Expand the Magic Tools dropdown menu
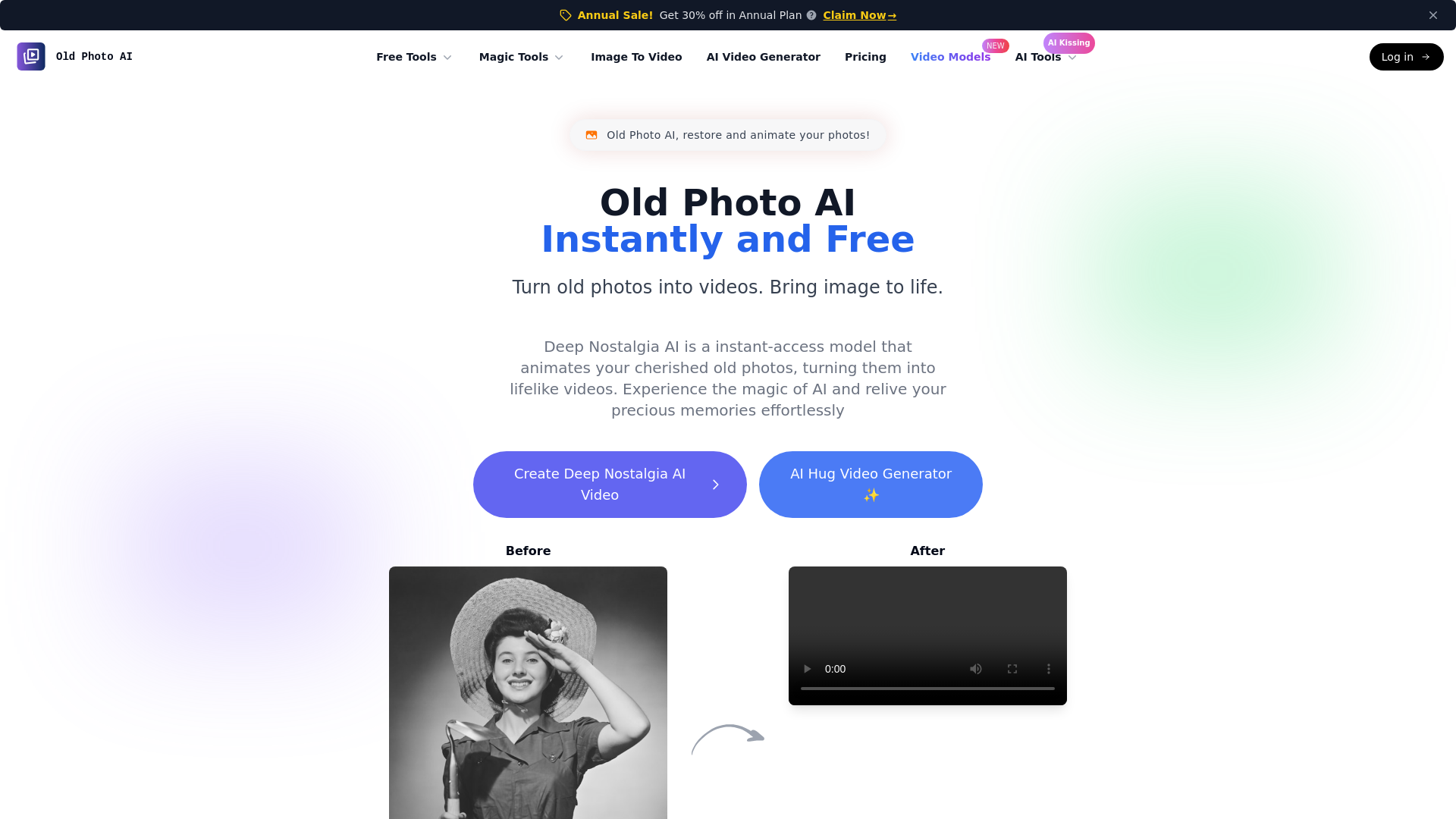Screen dimensions: 1456x819 pos(522,56)
